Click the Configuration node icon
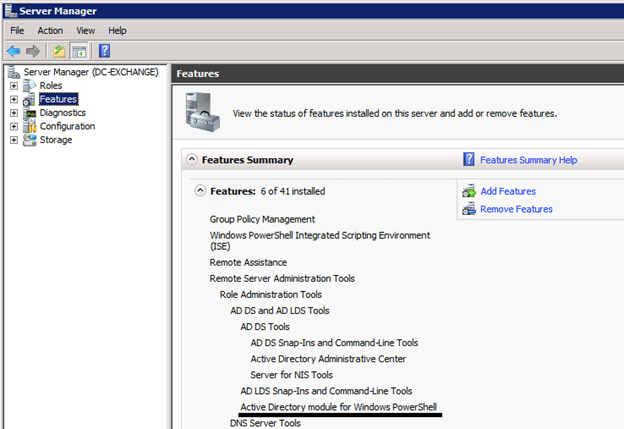The height and width of the screenshot is (429, 624). (x=29, y=126)
